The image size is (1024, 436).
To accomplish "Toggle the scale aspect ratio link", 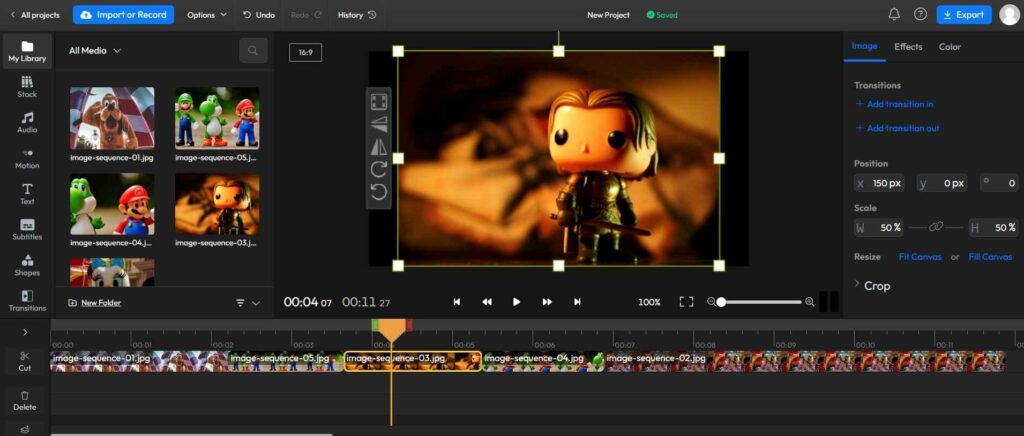I will pos(936,227).
